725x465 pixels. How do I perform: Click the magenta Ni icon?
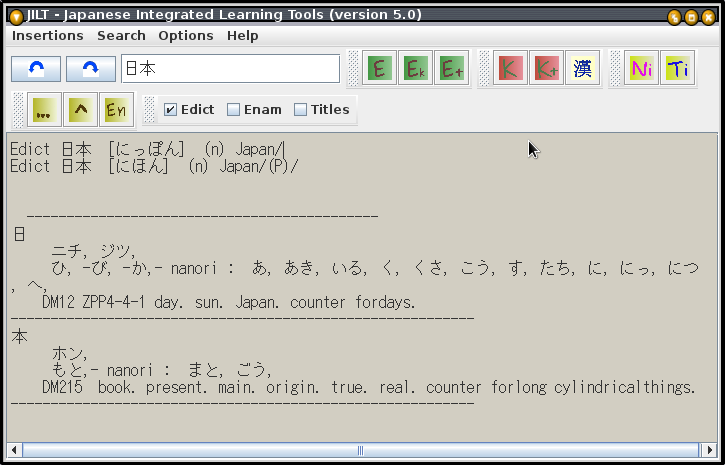(641, 68)
